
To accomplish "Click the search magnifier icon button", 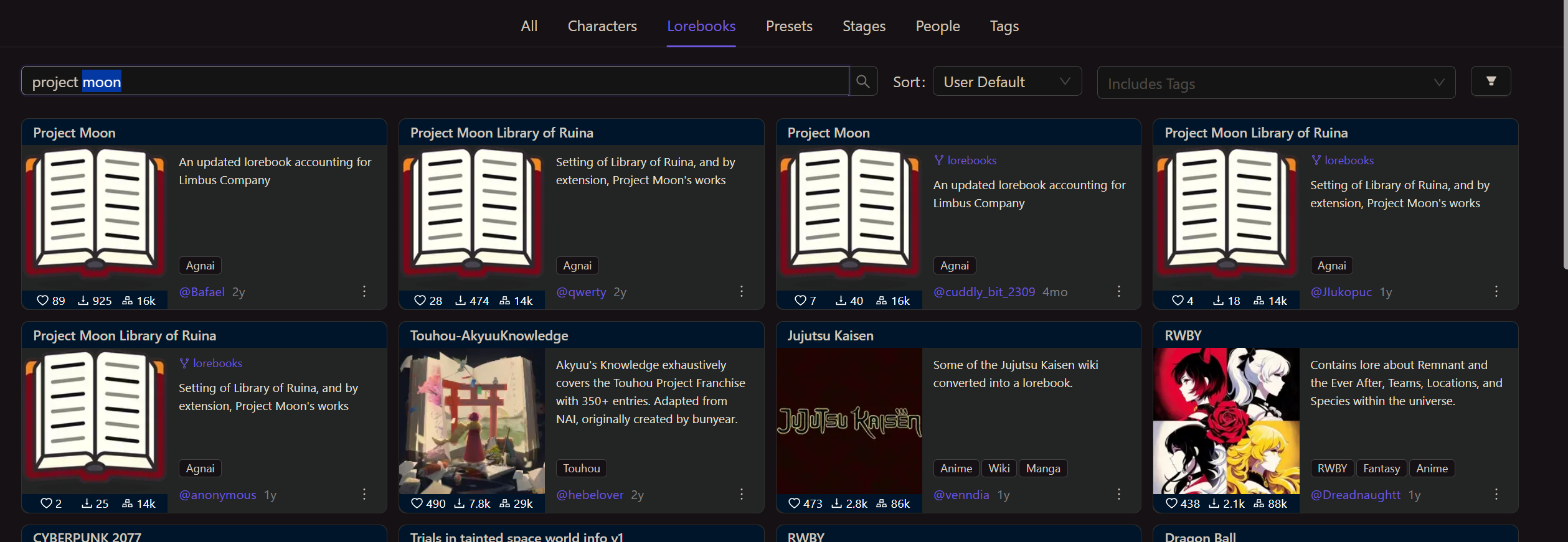I will (862, 81).
